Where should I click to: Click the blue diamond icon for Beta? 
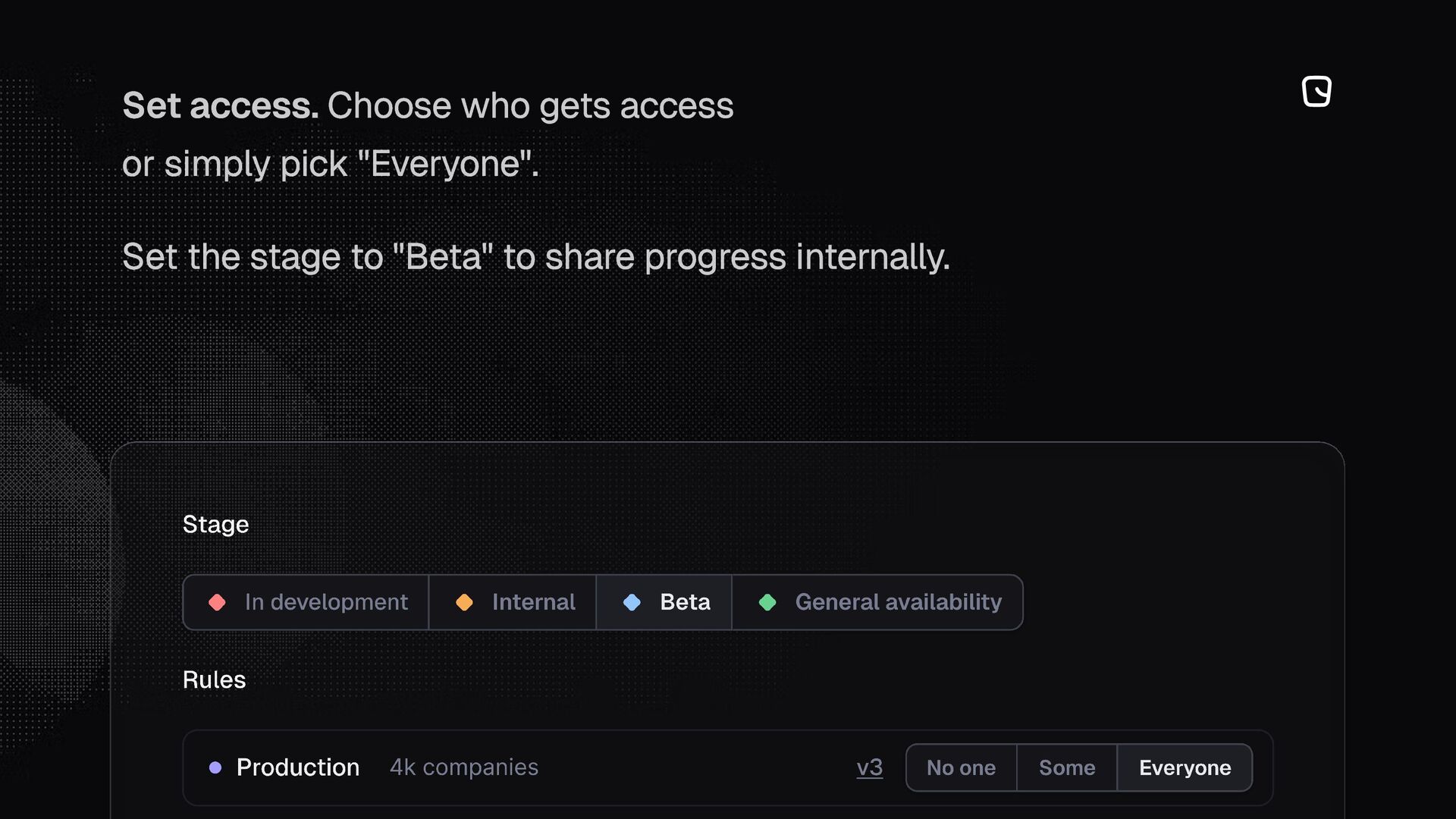click(632, 602)
